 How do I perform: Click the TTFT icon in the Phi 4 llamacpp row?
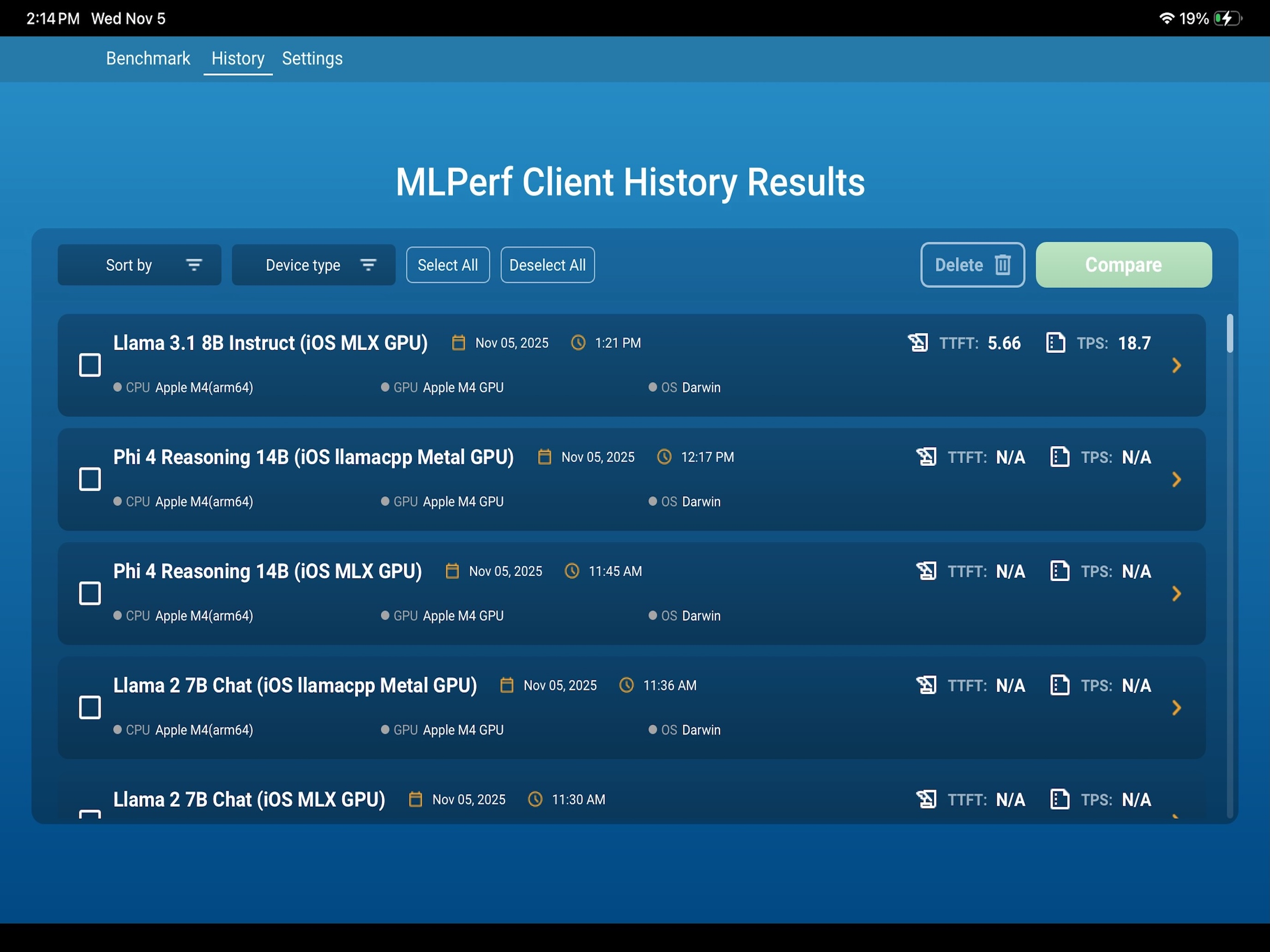pos(927,457)
